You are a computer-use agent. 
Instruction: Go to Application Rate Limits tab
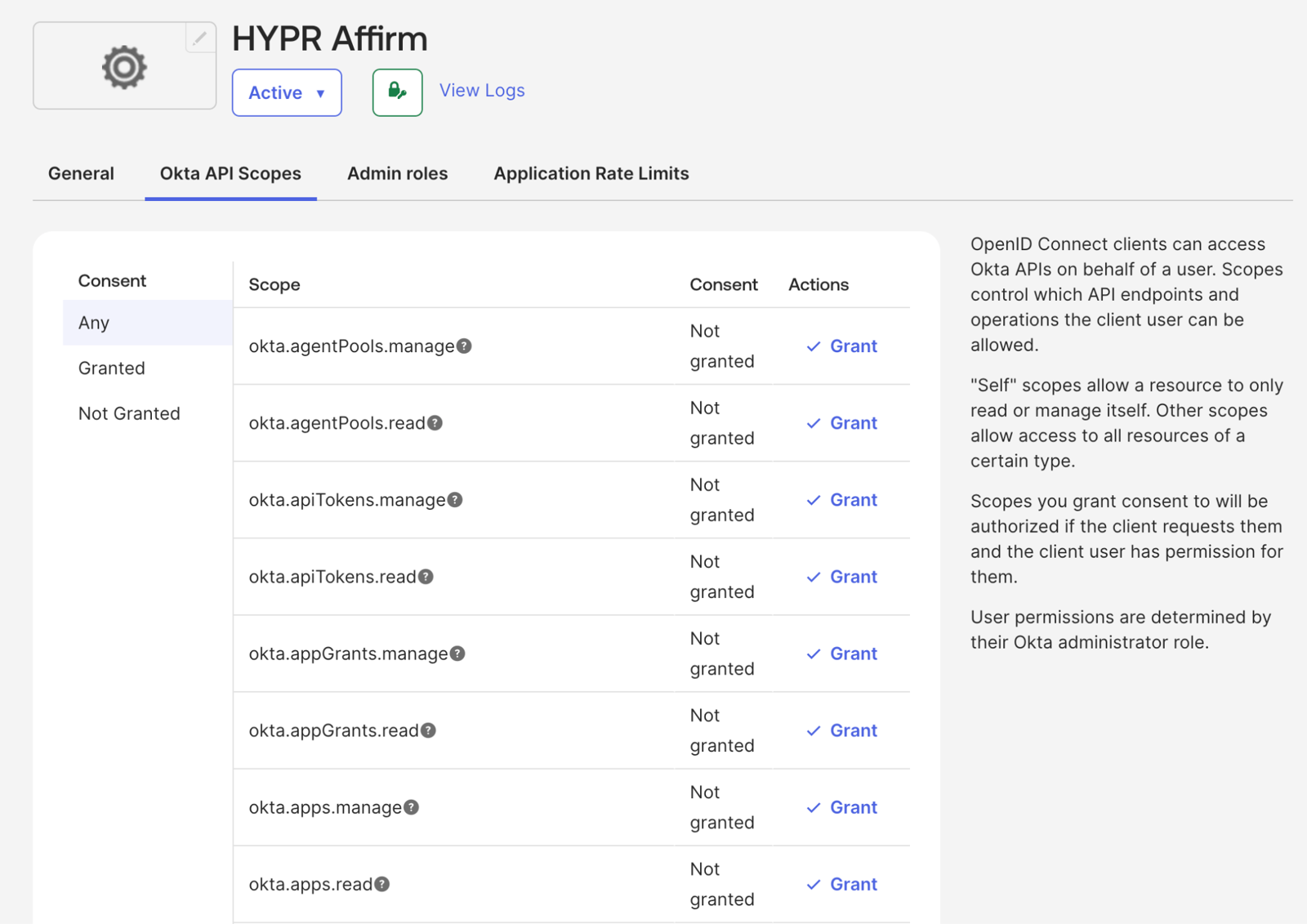click(591, 173)
